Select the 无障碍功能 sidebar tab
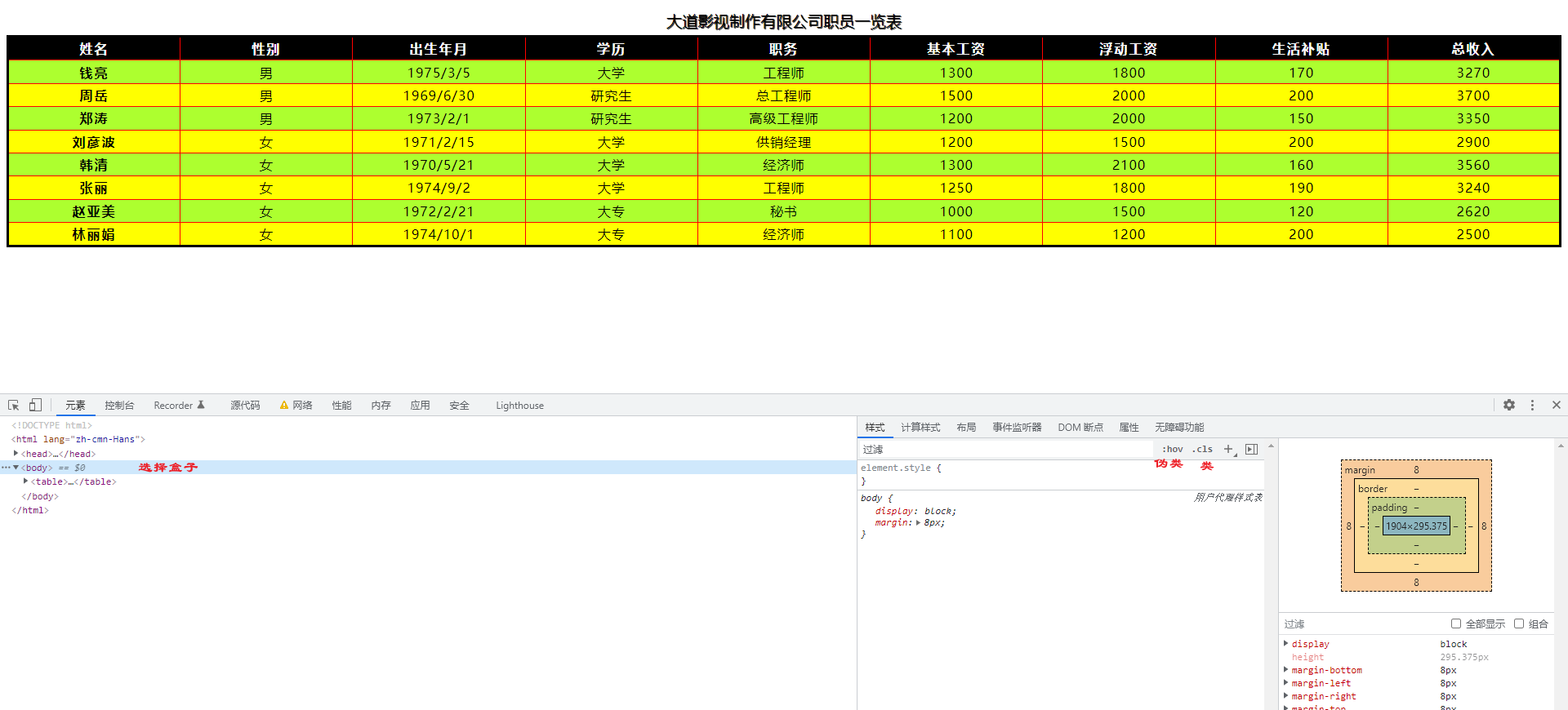Screen dimensions: 1568x710 pyautogui.click(x=1179, y=428)
